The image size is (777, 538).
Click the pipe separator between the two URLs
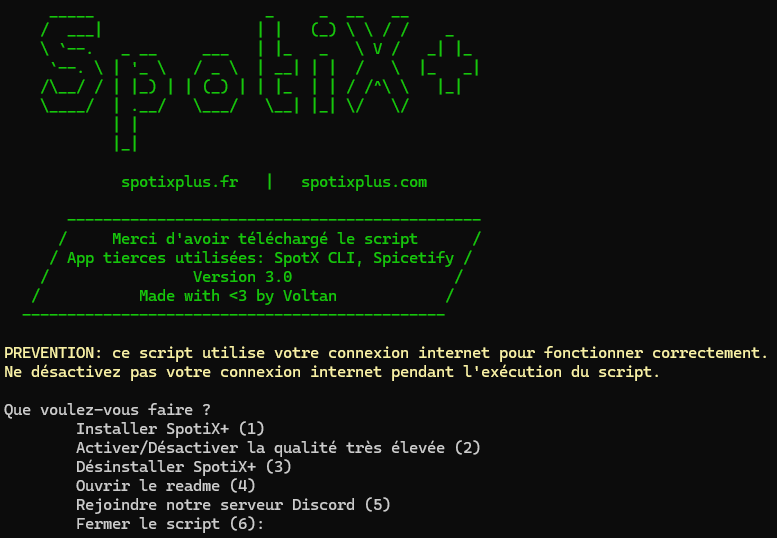point(269,182)
